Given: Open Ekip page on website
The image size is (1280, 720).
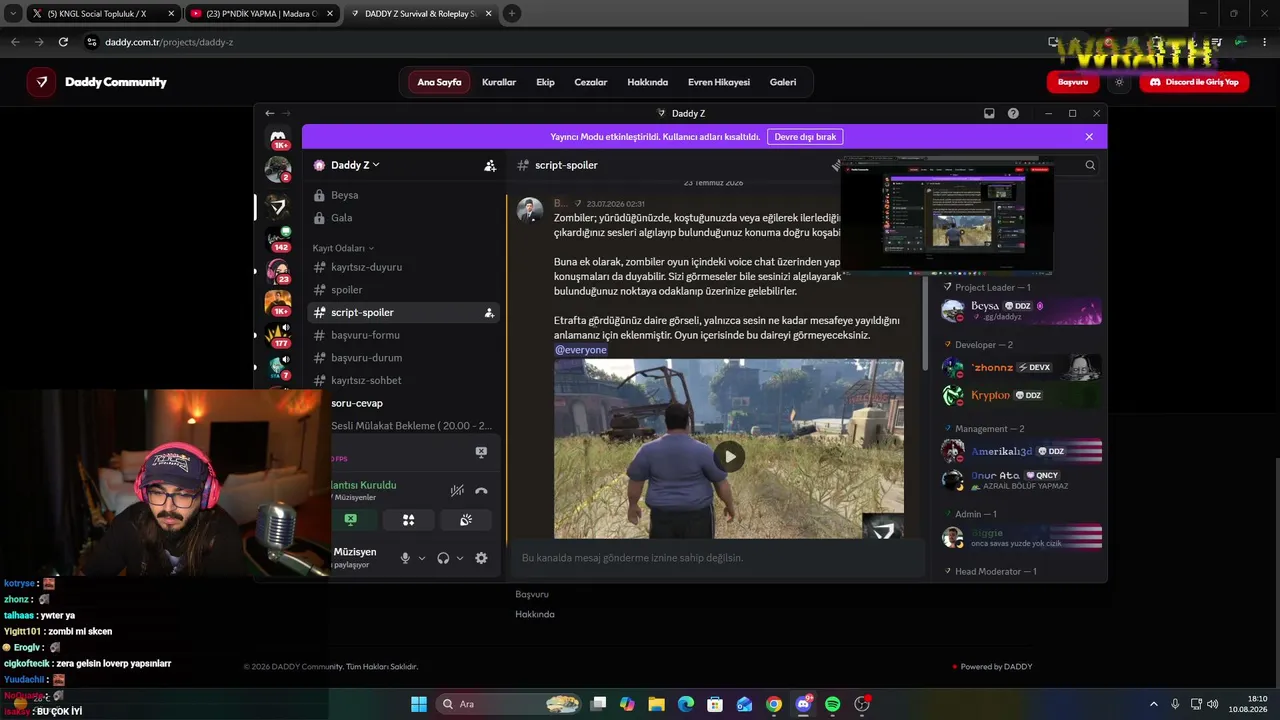Looking at the screenshot, I should tap(545, 82).
